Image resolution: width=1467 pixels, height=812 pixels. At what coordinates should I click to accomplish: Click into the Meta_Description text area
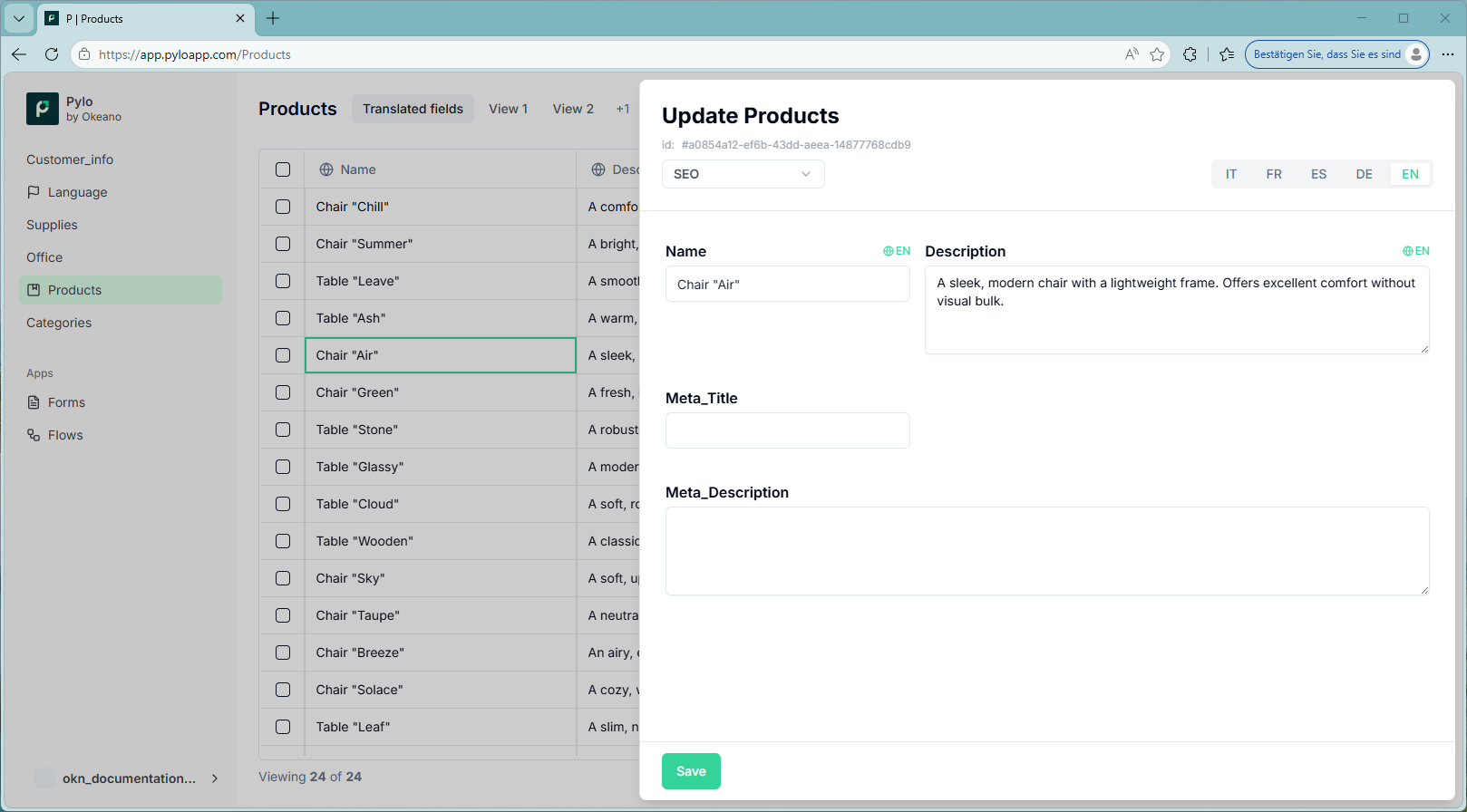pyautogui.click(x=1046, y=550)
